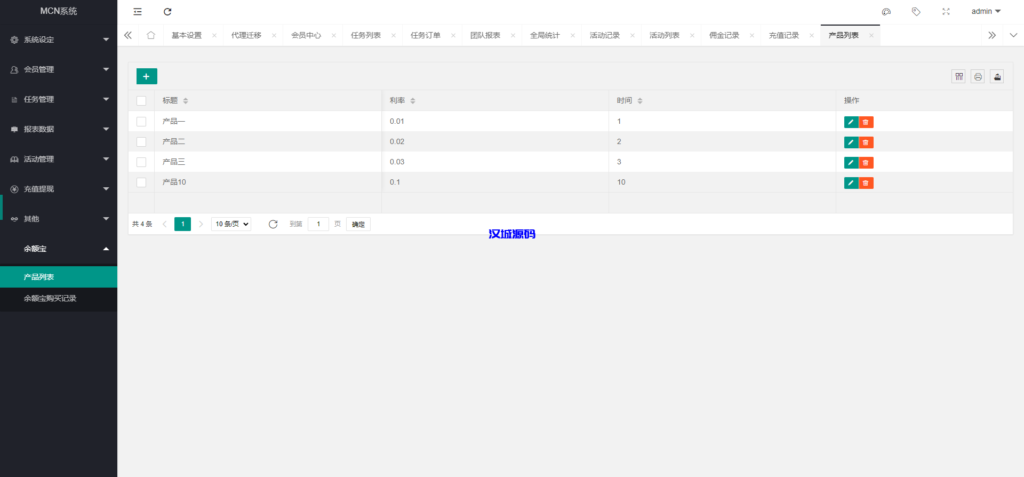Click the green add product button
Image resolution: width=1024 pixels, height=477 pixels.
tap(146, 76)
